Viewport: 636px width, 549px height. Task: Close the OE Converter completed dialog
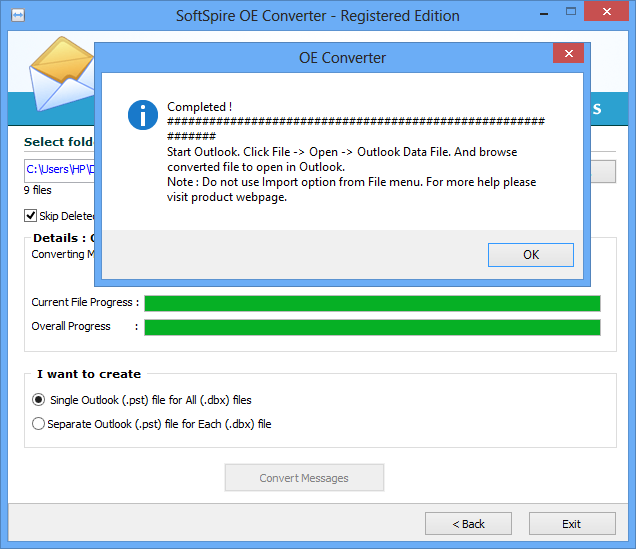568,53
